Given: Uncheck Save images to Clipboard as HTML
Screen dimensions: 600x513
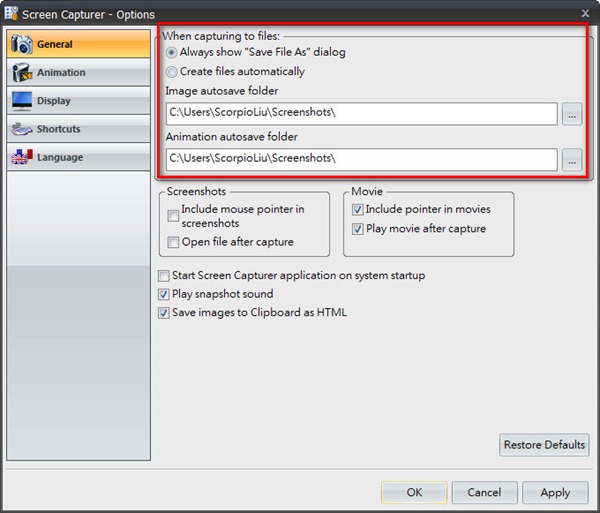Looking at the screenshot, I should (x=164, y=313).
